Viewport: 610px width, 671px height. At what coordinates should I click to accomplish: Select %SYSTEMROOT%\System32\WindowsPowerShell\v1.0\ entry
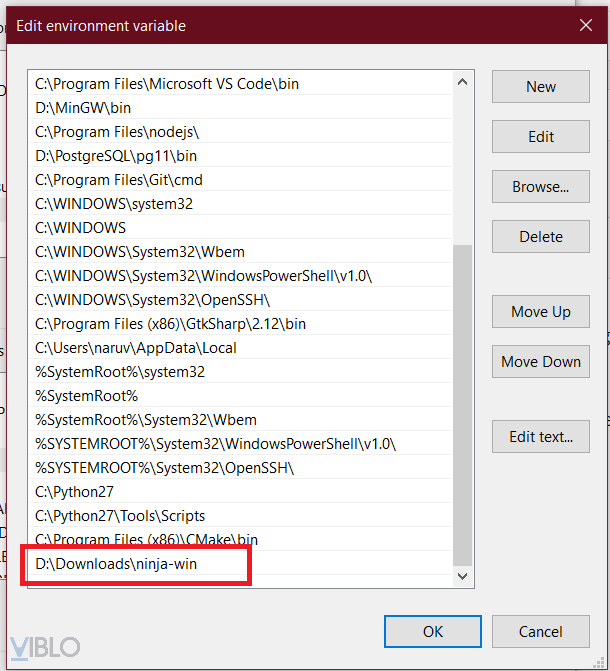tap(240, 444)
